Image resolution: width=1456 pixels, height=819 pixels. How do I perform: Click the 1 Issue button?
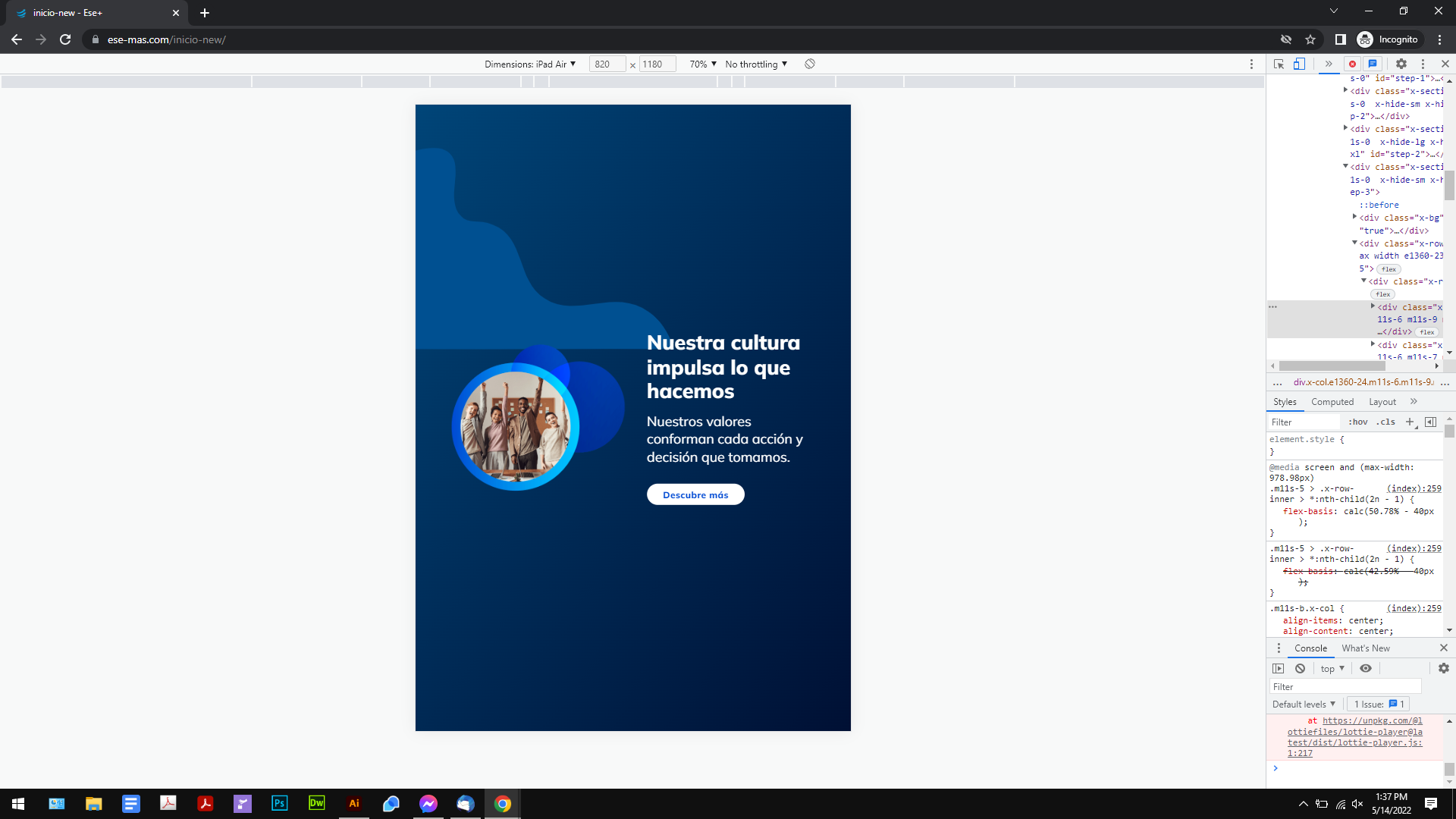click(x=1379, y=704)
